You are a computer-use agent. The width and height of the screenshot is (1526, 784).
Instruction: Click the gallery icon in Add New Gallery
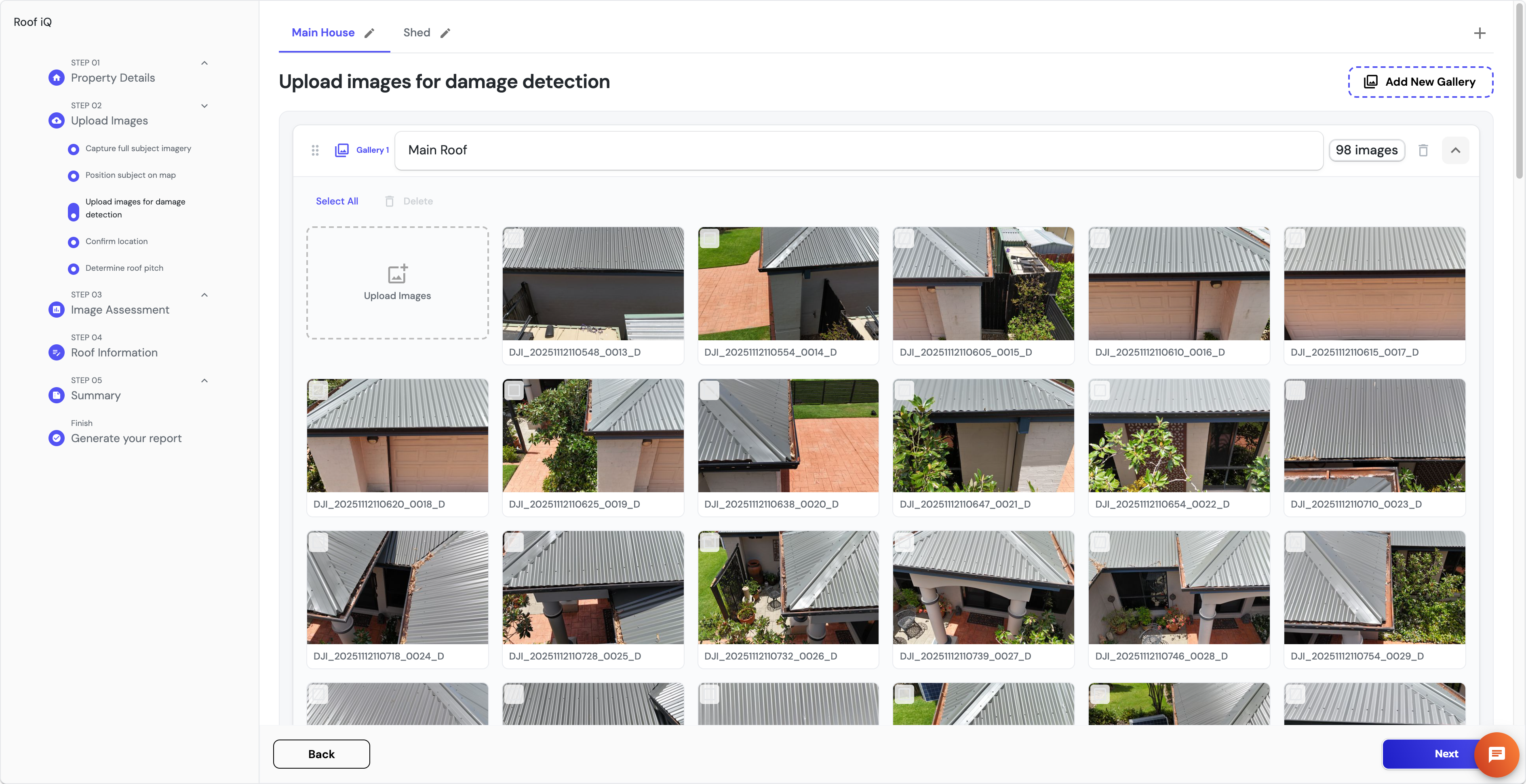click(1371, 82)
